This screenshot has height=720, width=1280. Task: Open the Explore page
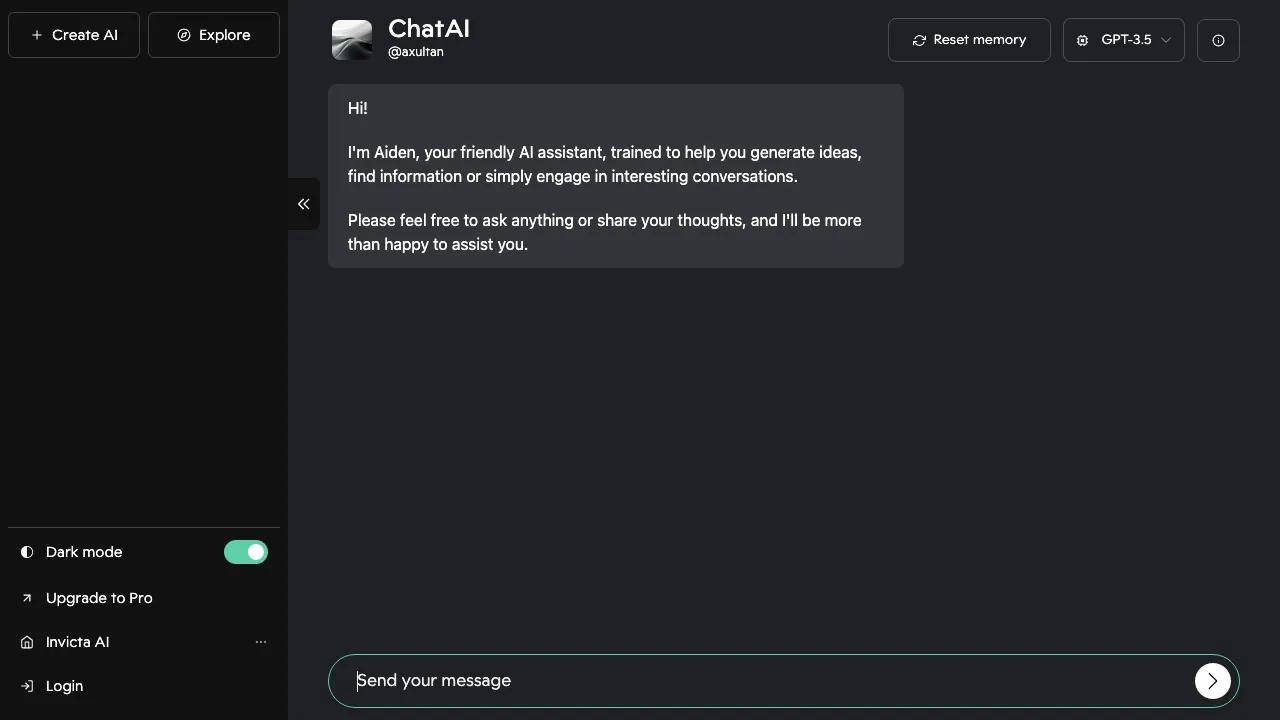tap(214, 35)
